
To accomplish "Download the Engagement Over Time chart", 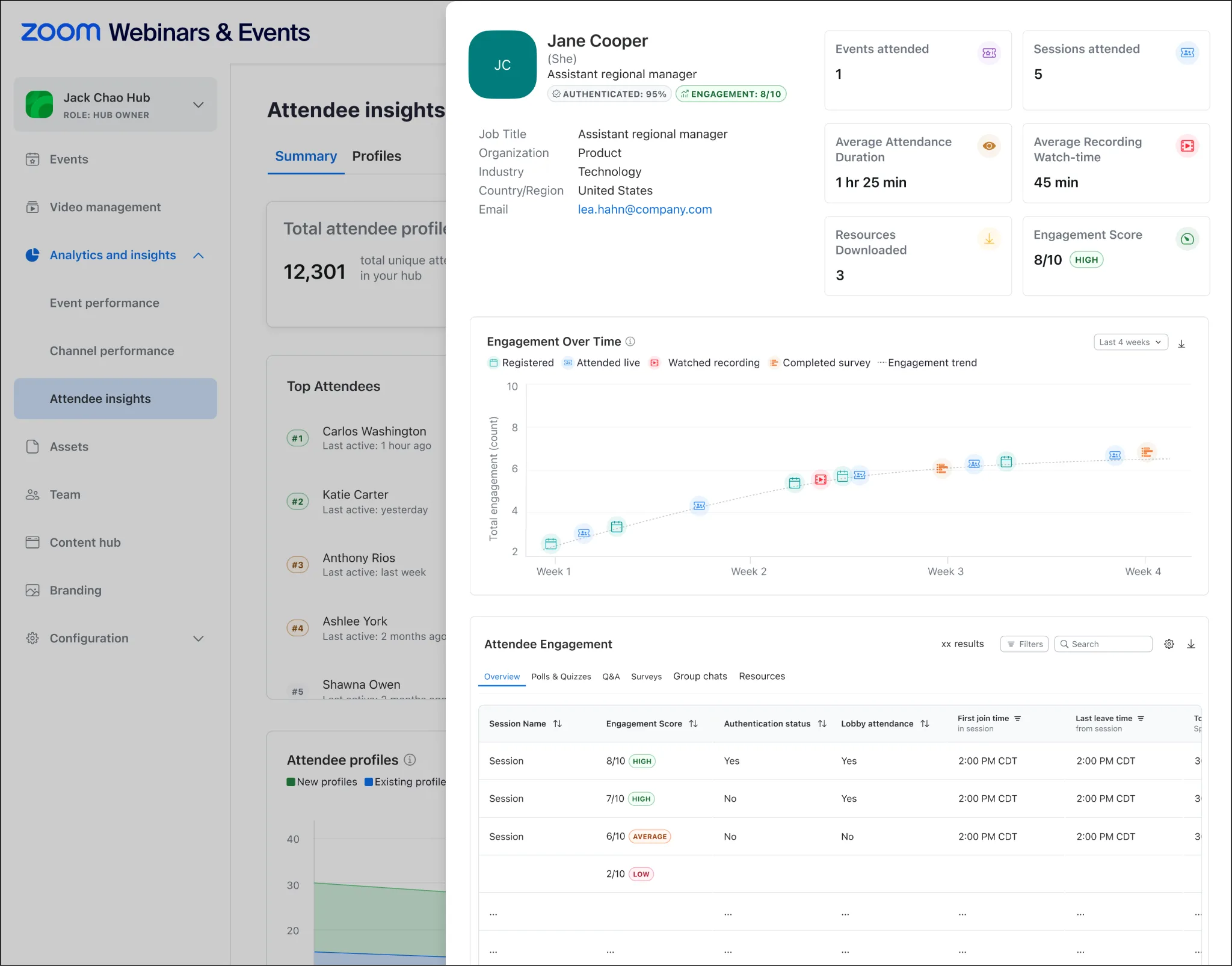I will [x=1181, y=343].
